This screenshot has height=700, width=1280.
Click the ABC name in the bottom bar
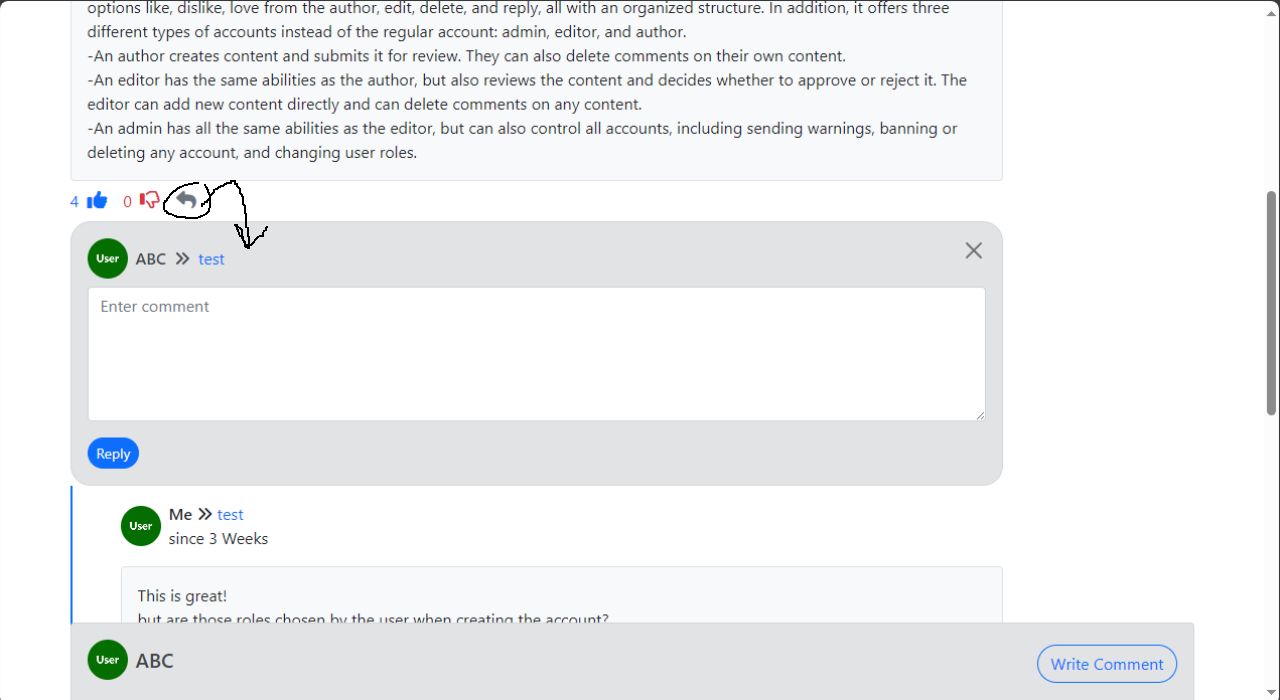pyautogui.click(x=155, y=661)
